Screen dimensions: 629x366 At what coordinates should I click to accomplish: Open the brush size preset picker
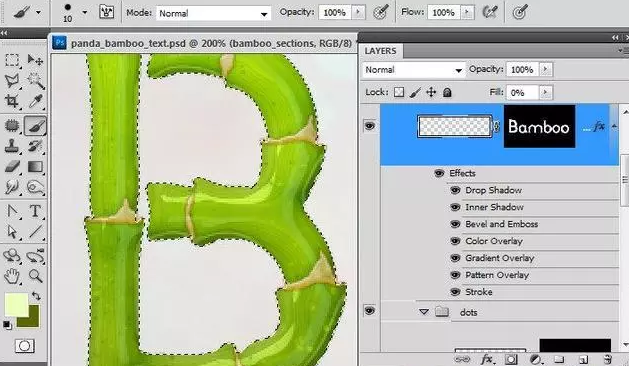(84, 12)
